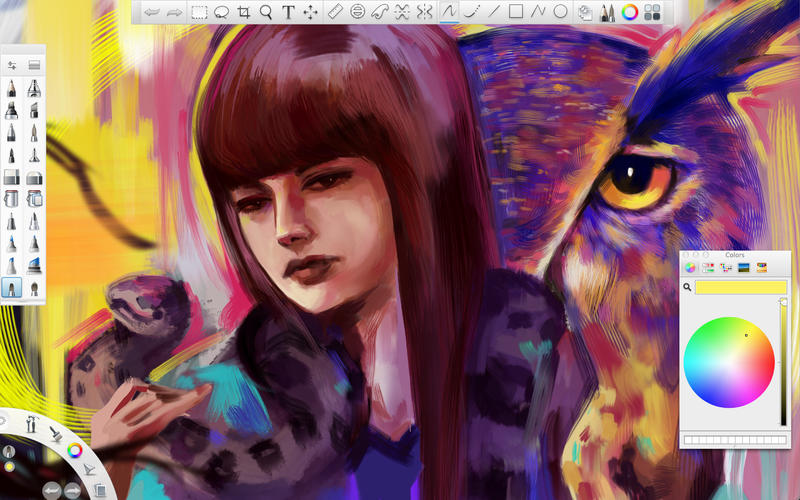Image resolution: width=800 pixels, height=500 pixels.
Task: Switch to Image Palettes tab in Colors
Action: tap(743, 267)
